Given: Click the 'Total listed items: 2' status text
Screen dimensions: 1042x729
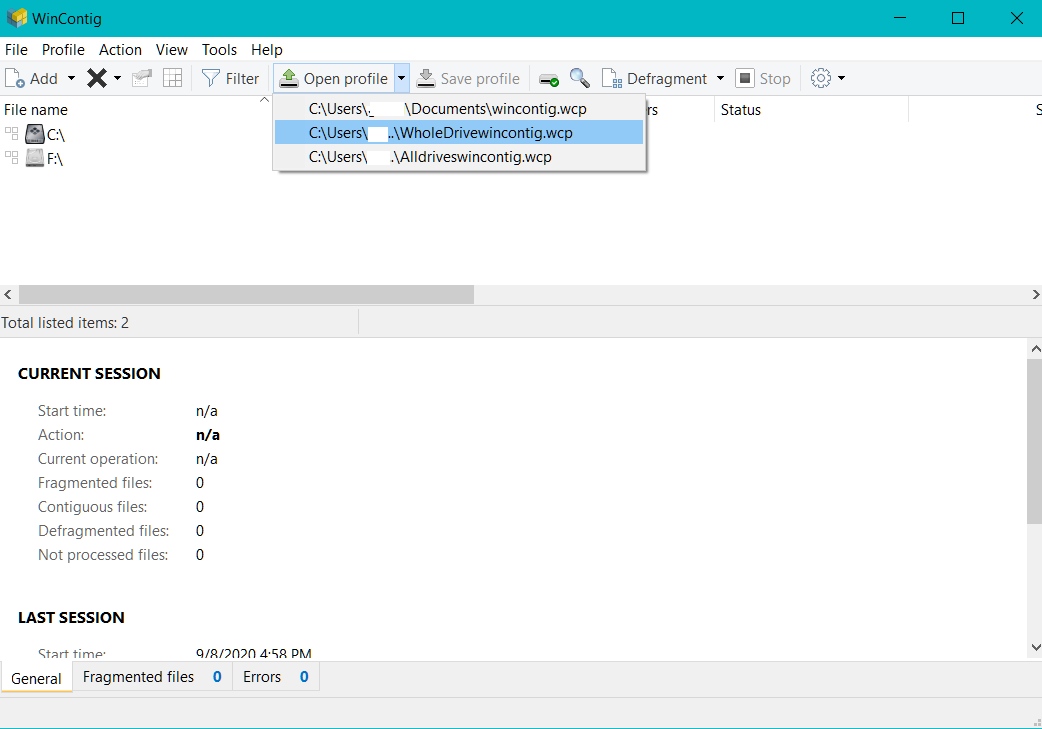Looking at the screenshot, I should 65,323.
